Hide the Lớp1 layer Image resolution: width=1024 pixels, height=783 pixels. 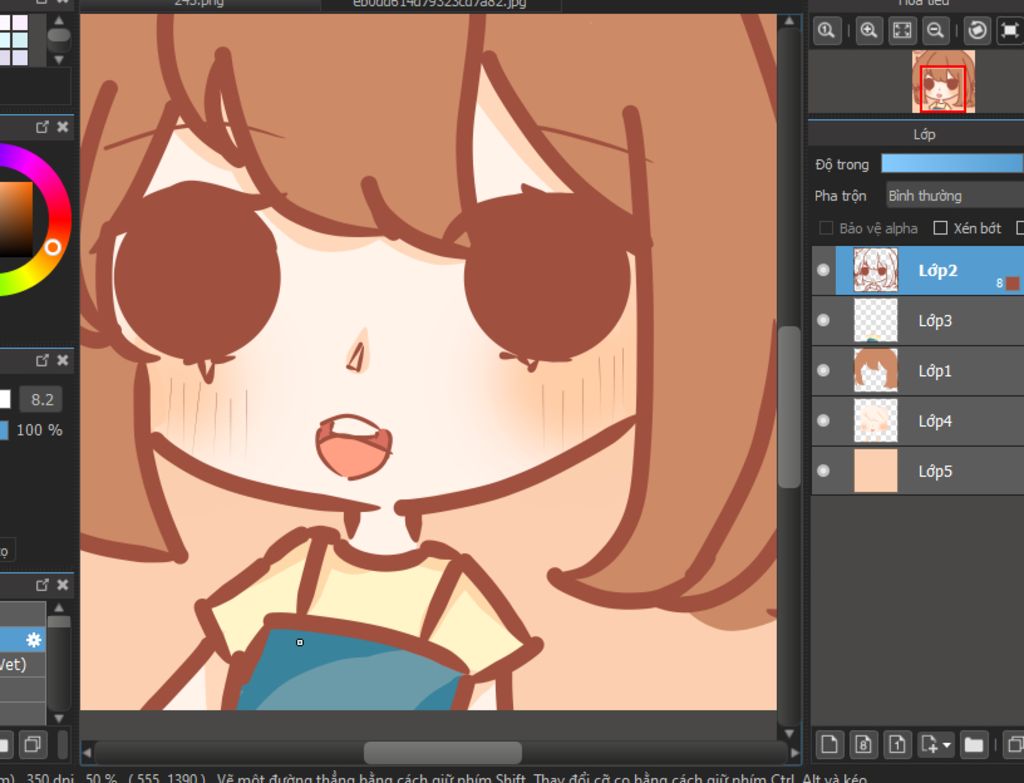824,370
